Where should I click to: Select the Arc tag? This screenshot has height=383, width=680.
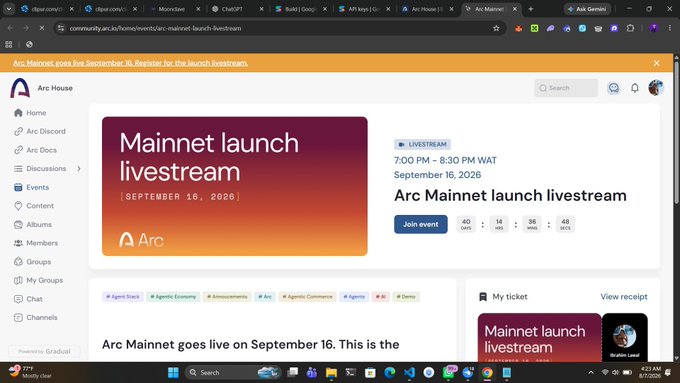(x=265, y=297)
